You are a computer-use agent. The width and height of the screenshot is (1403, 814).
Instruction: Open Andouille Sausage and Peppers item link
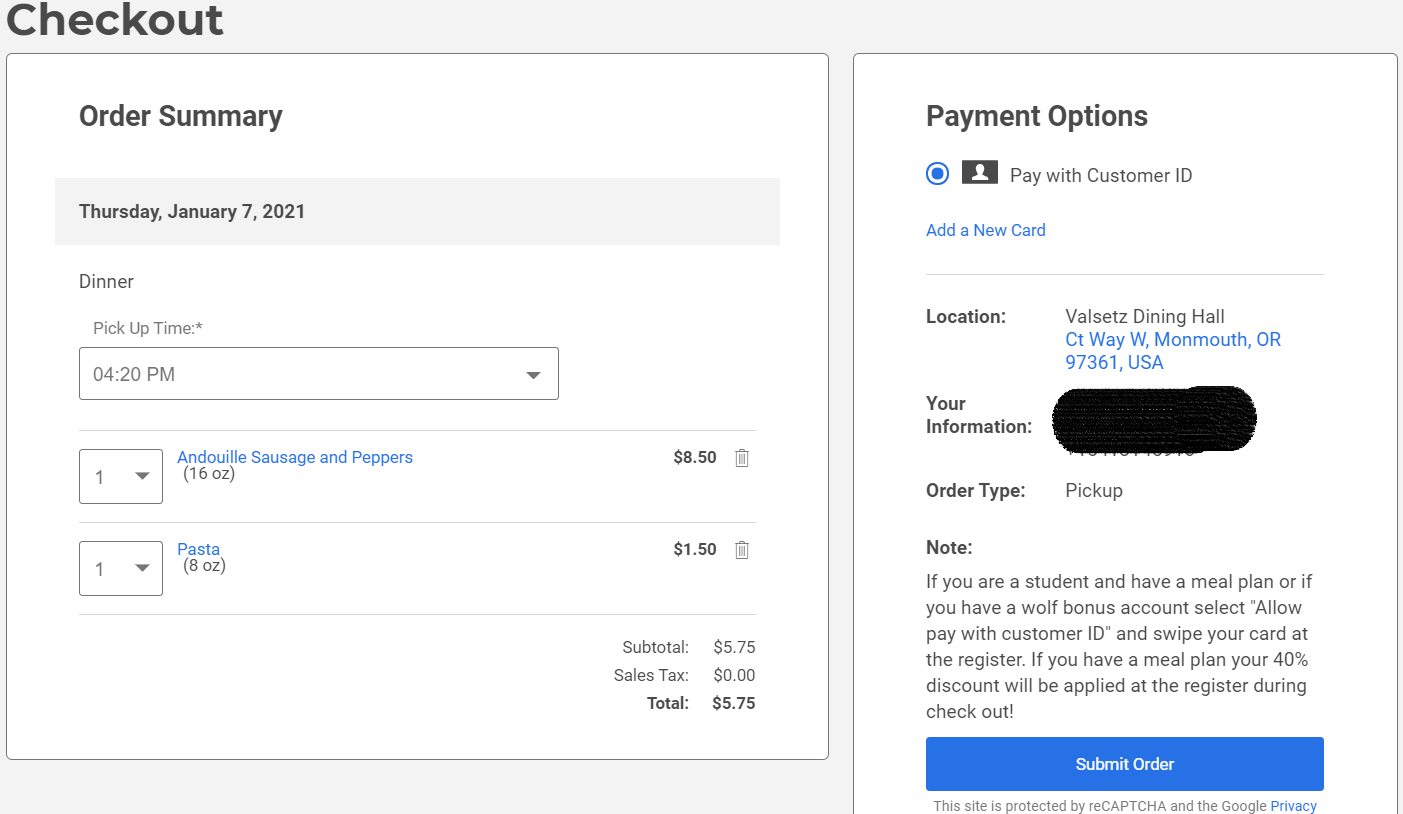coord(295,457)
